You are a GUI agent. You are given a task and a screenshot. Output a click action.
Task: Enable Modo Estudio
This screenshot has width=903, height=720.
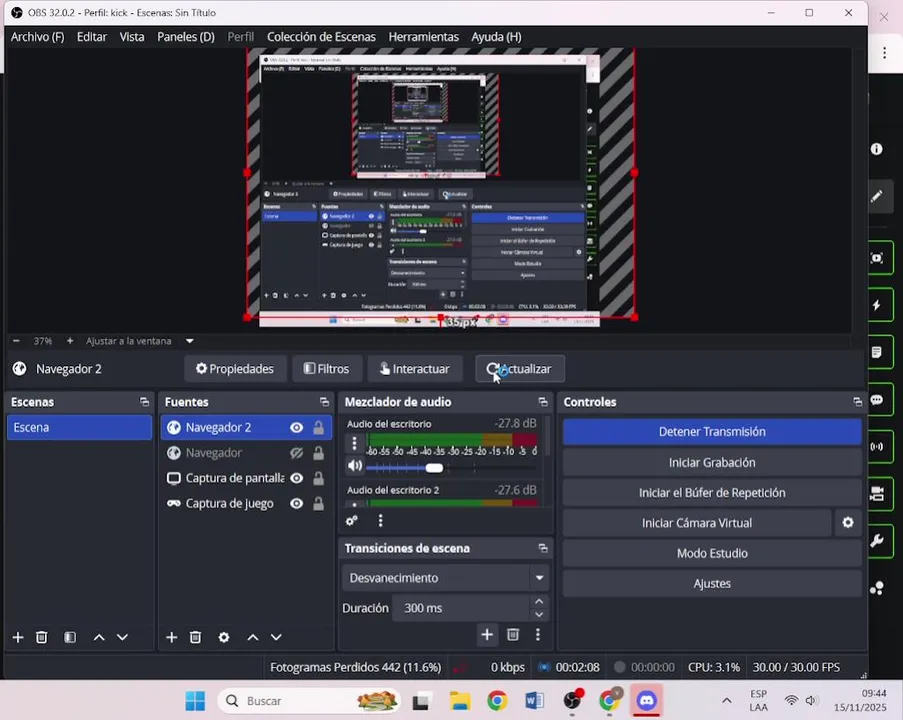tap(712, 553)
